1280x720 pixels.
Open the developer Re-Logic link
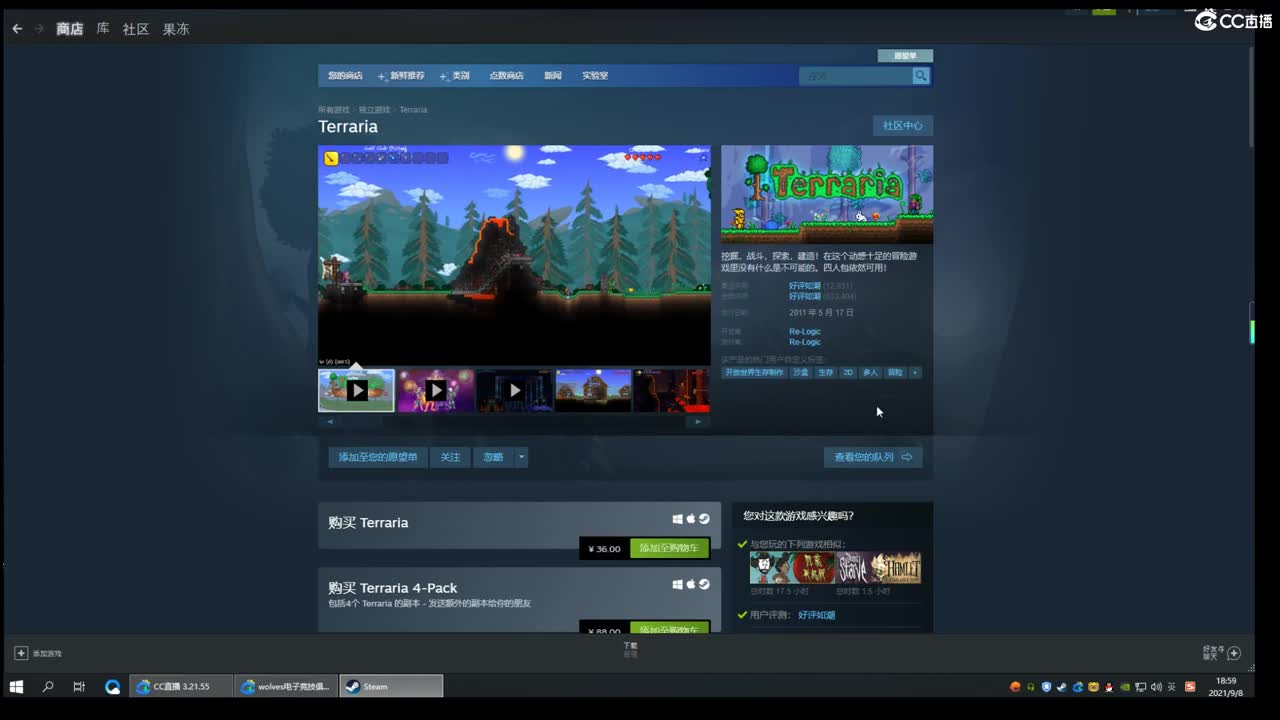pyautogui.click(x=805, y=332)
